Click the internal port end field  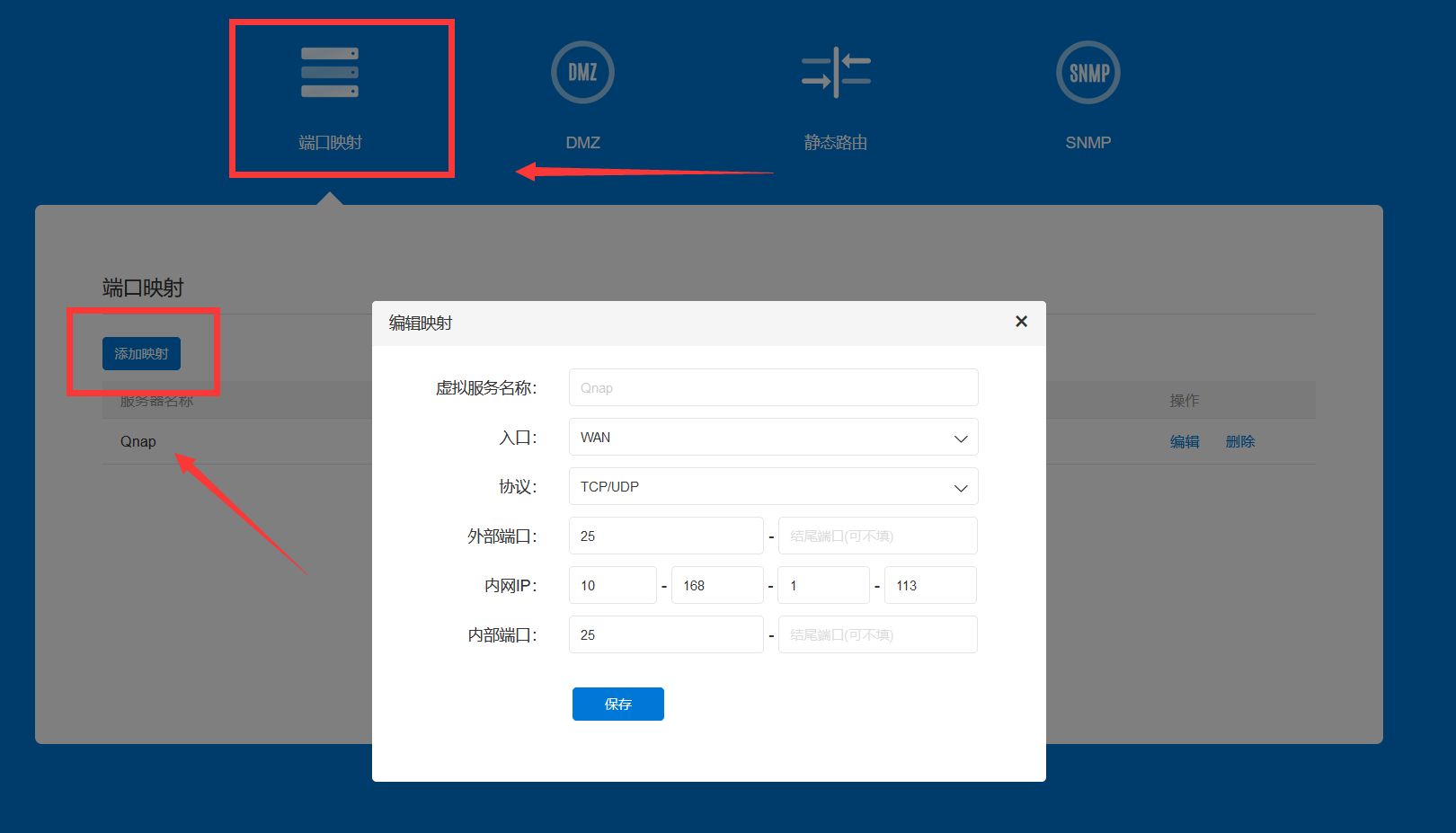point(878,635)
